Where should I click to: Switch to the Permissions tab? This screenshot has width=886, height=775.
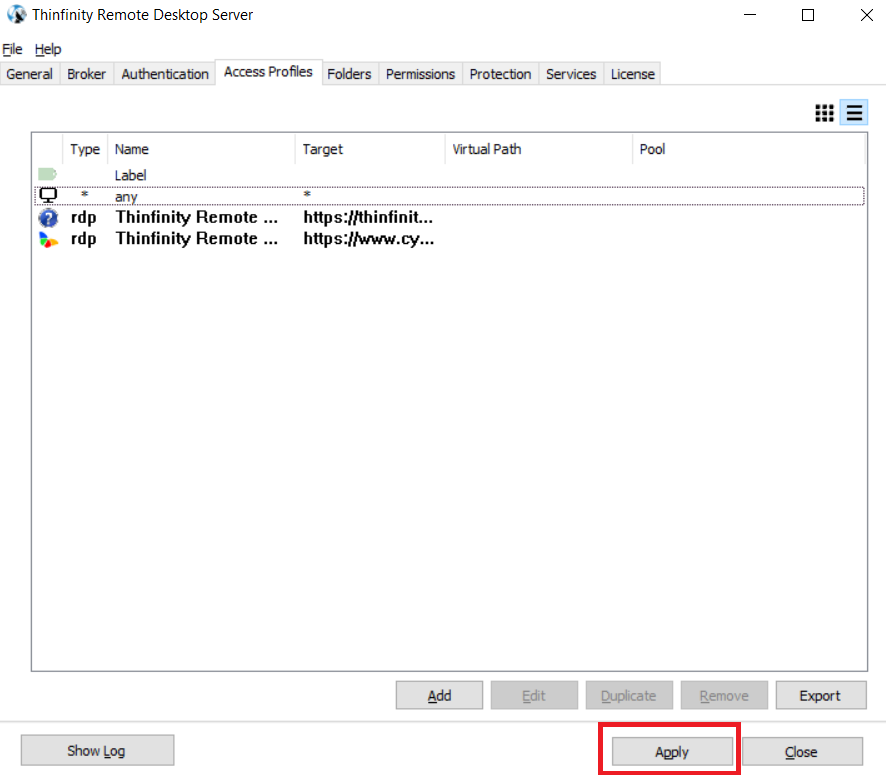[420, 73]
